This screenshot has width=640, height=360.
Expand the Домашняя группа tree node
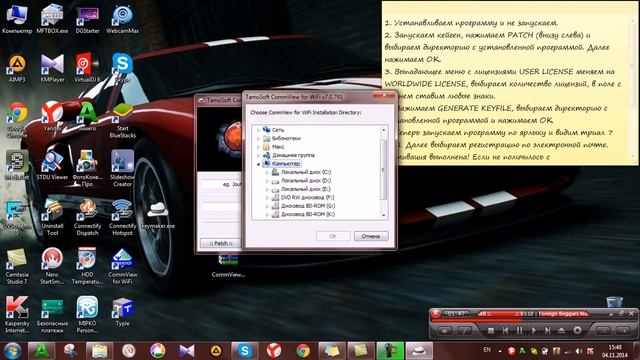coord(258,156)
